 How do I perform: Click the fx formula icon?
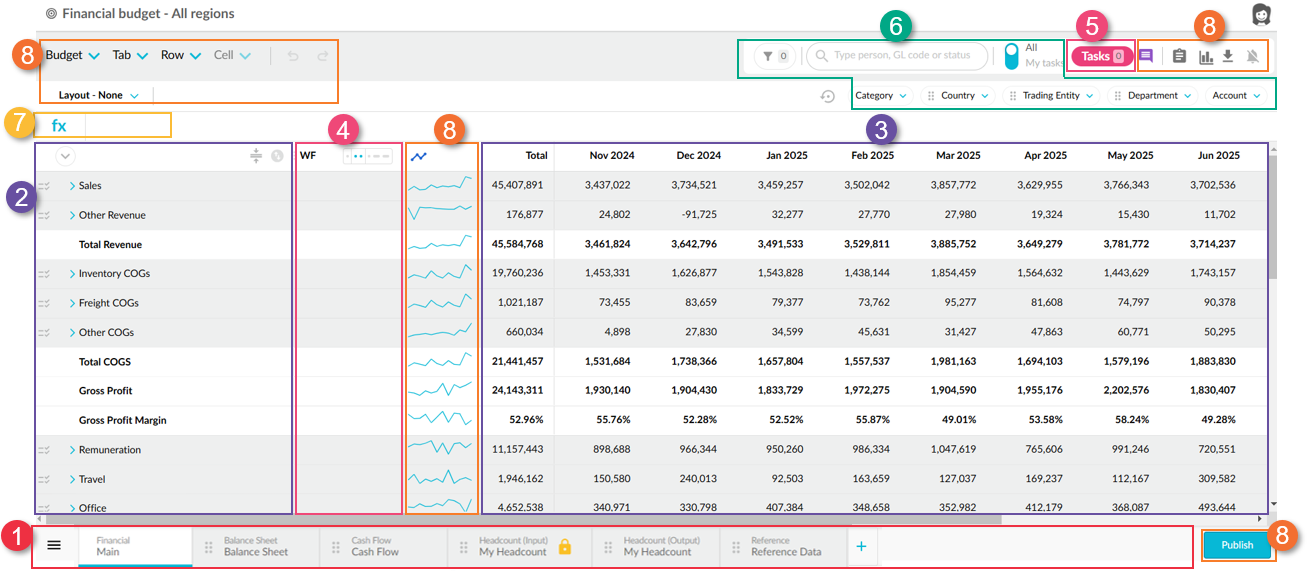point(59,126)
